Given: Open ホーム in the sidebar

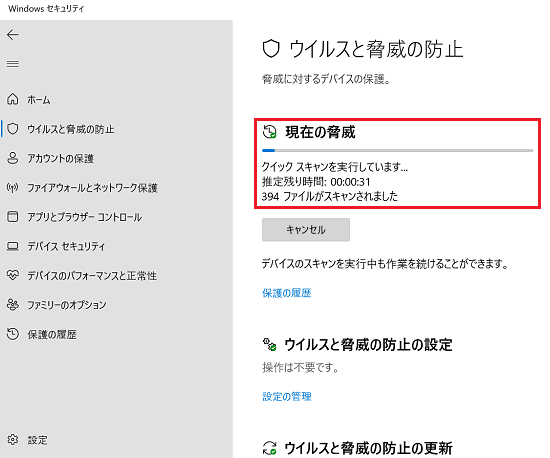Looking at the screenshot, I should (x=39, y=100).
